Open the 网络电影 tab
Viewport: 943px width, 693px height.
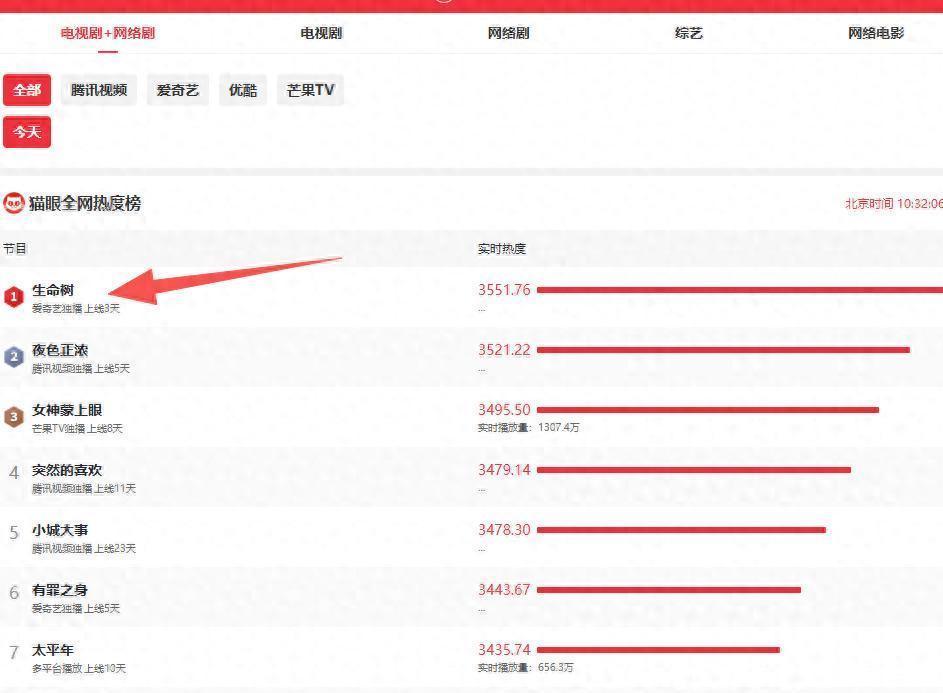coord(875,33)
